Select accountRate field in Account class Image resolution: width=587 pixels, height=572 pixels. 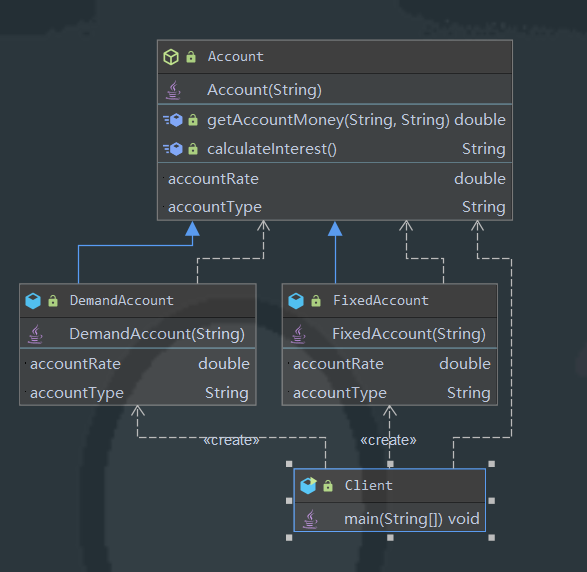(x=335, y=179)
